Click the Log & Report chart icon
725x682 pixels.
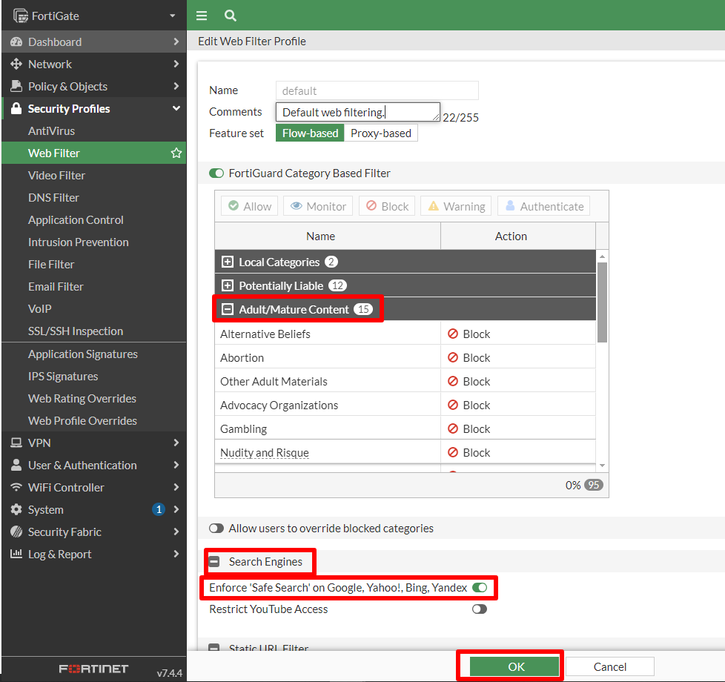pyautogui.click(x=16, y=553)
